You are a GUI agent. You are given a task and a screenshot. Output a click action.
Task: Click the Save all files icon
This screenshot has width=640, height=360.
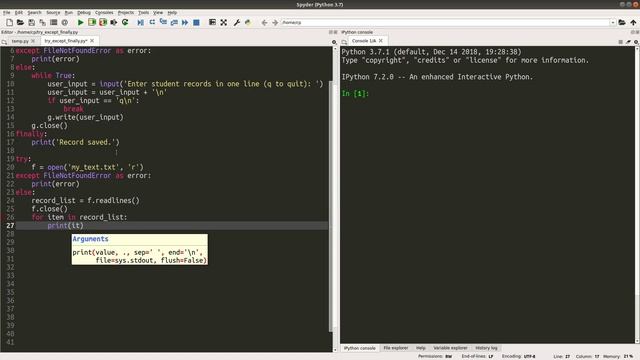[x=42, y=22]
